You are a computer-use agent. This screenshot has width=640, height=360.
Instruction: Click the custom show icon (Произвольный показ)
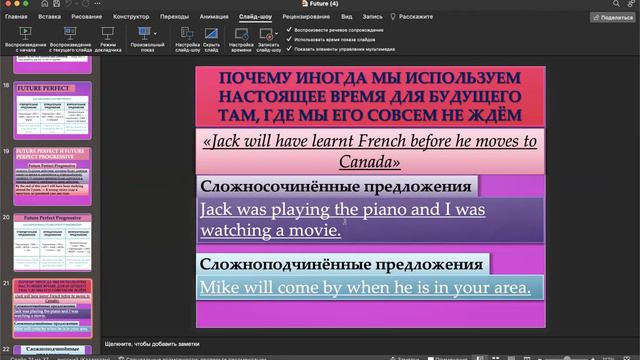coord(144,33)
